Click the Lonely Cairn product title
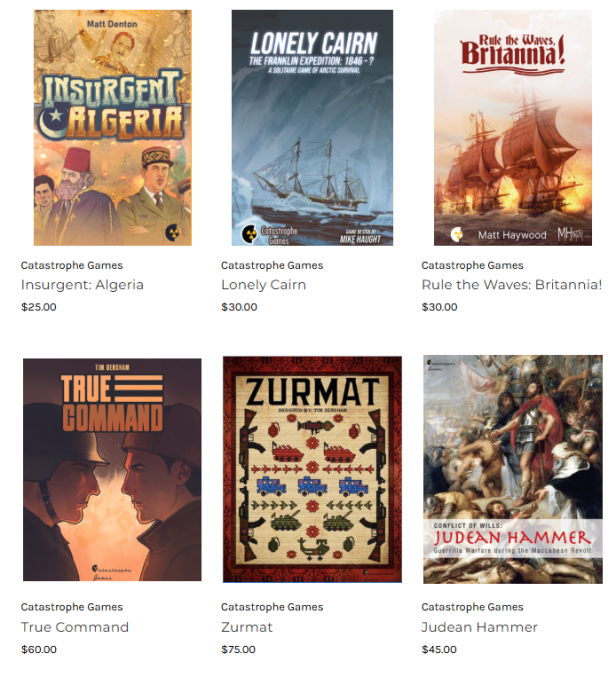This screenshot has height=677, width=616. click(x=264, y=285)
